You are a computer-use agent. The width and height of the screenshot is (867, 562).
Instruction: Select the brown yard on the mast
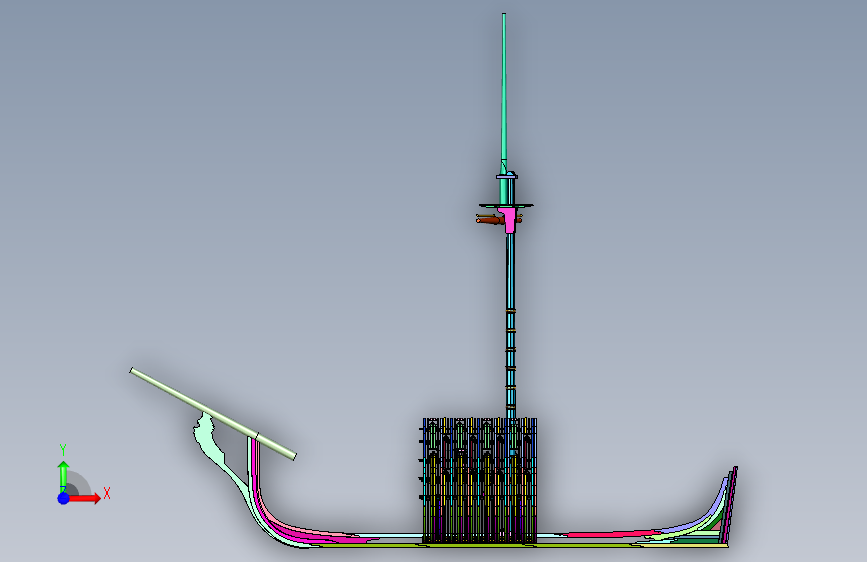pos(490,220)
